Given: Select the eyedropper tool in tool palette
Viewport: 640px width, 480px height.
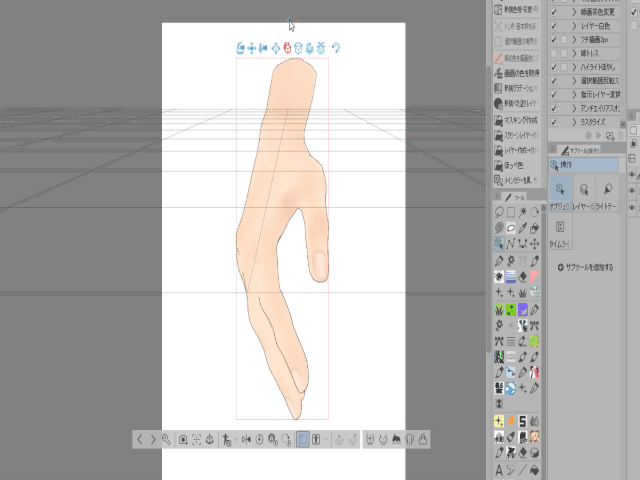Looking at the screenshot, I should [x=522, y=228].
